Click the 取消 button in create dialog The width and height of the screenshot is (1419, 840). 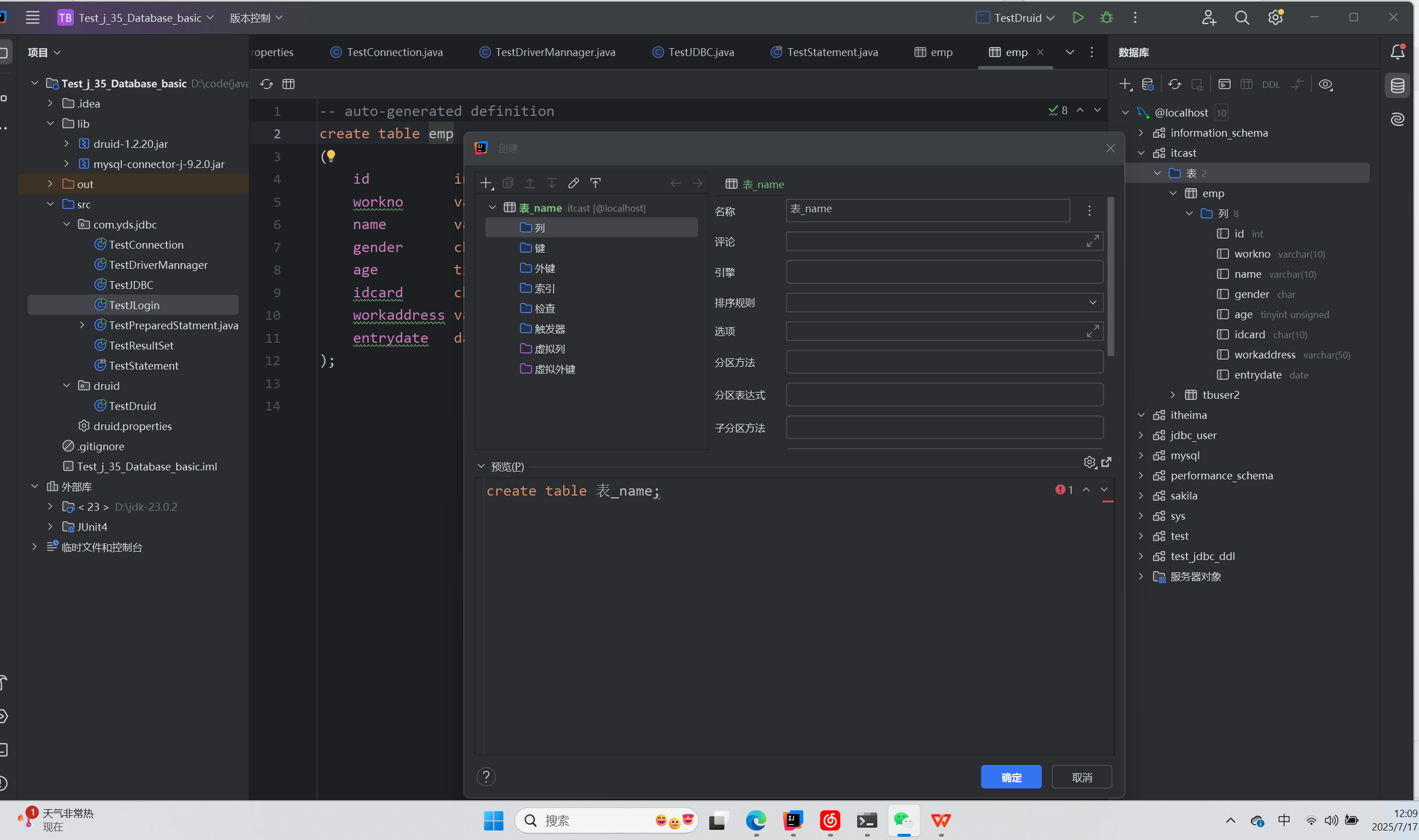point(1081,777)
